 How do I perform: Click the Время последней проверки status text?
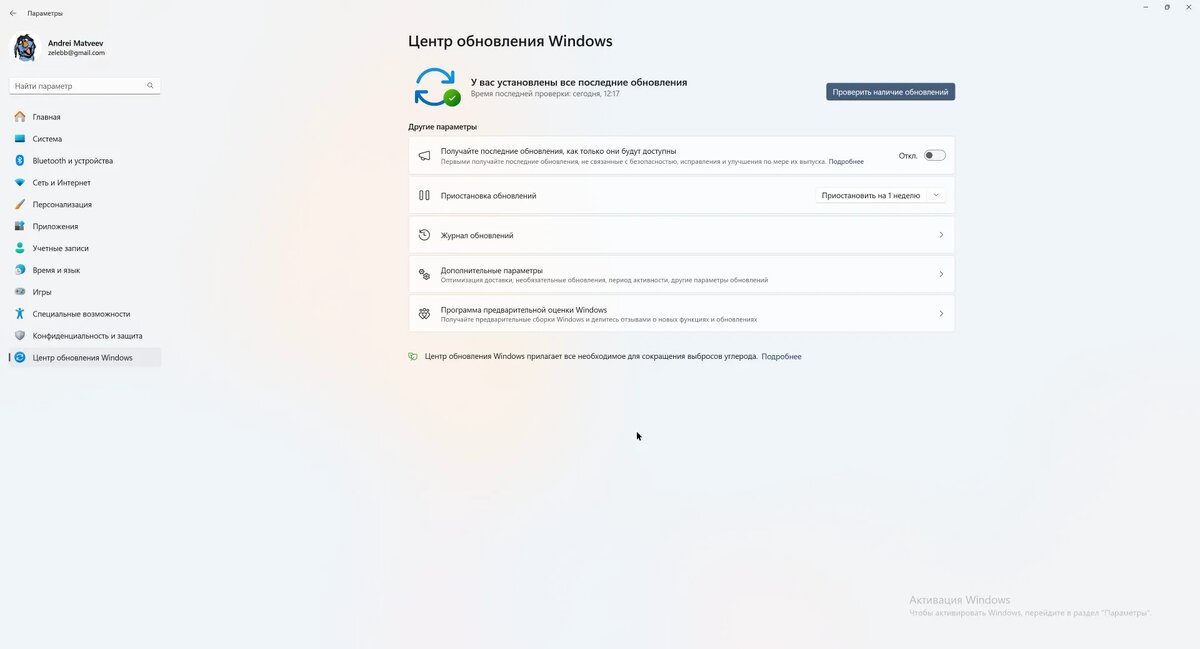point(545,94)
